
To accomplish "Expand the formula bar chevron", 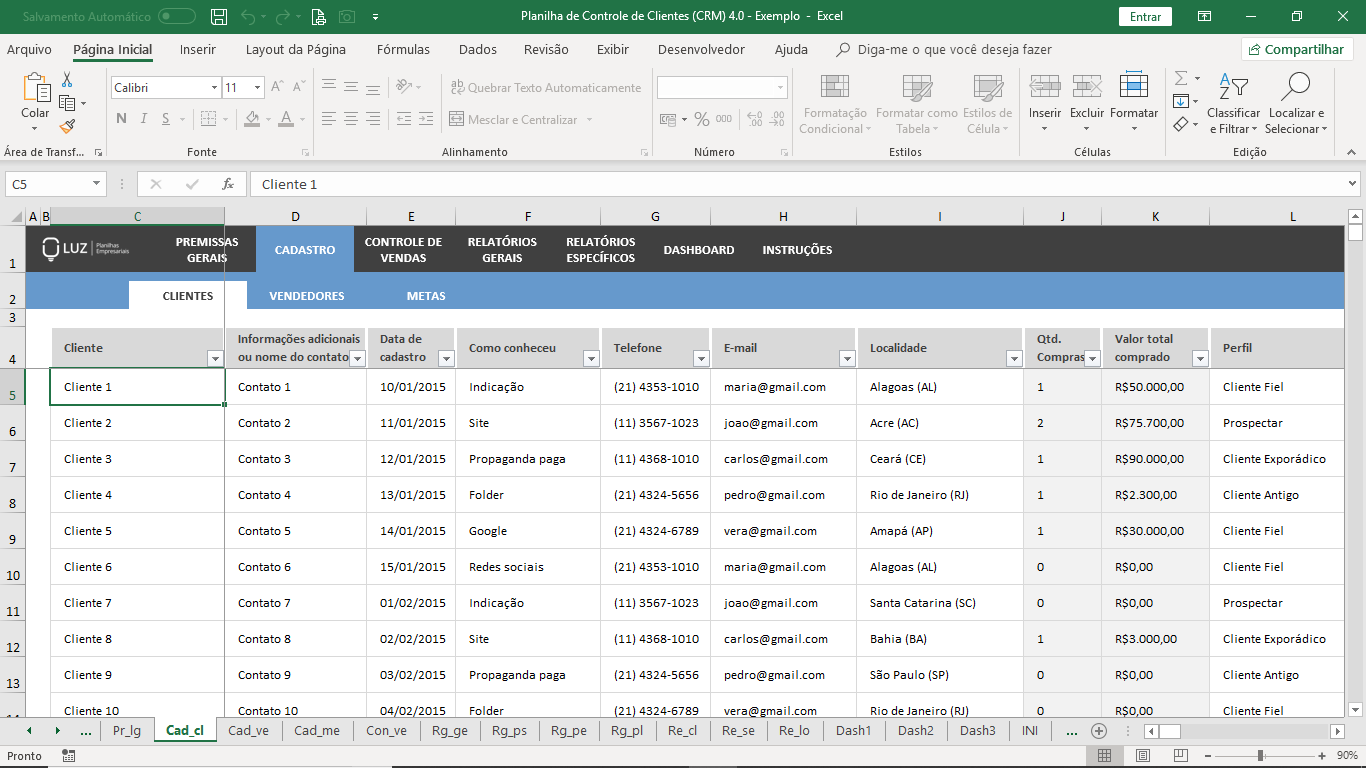I will coord(1353,184).
